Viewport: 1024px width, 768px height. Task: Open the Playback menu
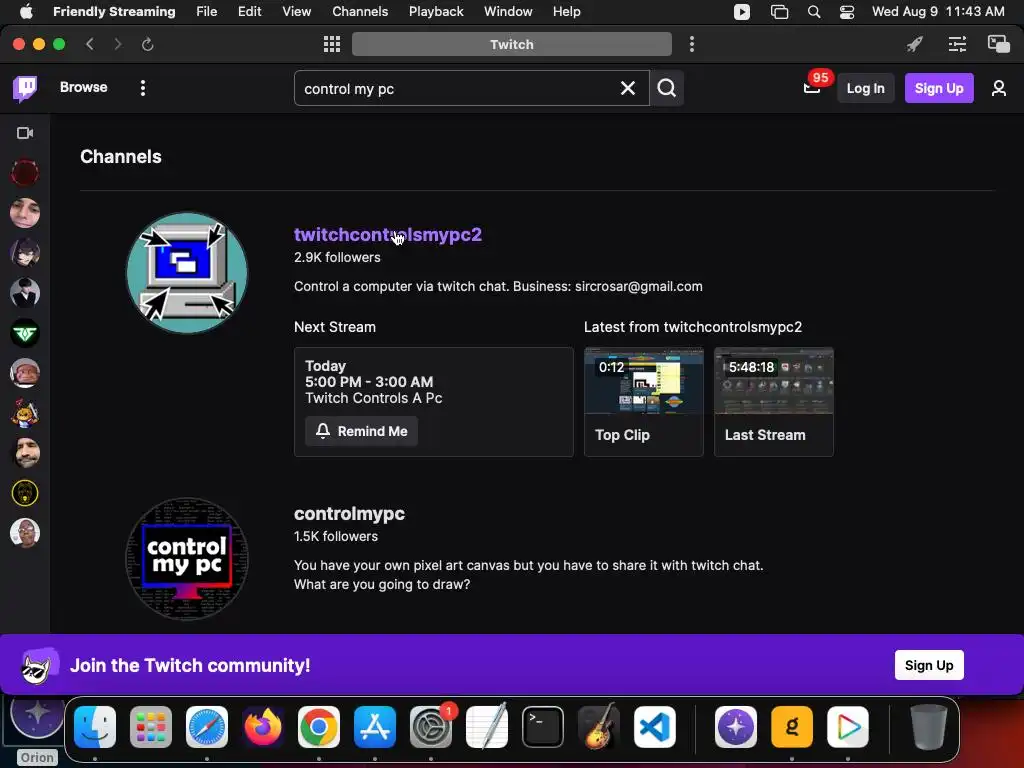coord(436,12)
